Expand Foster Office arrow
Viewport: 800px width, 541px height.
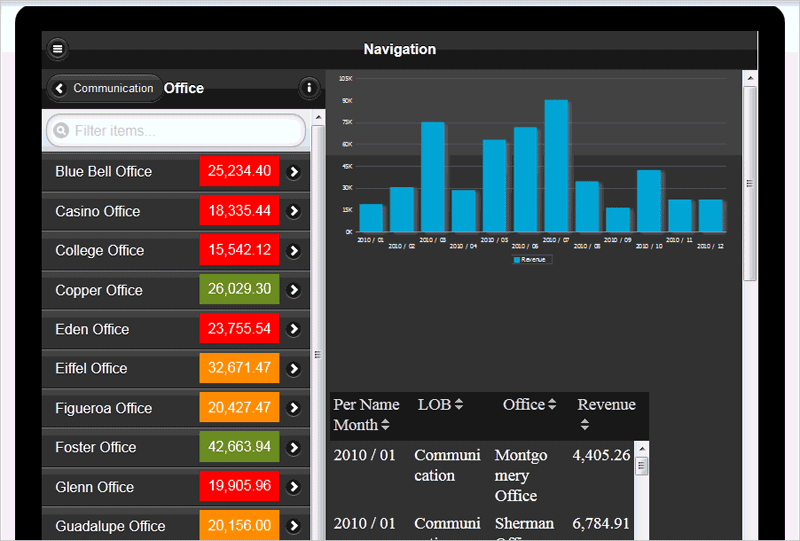point(294,448)
